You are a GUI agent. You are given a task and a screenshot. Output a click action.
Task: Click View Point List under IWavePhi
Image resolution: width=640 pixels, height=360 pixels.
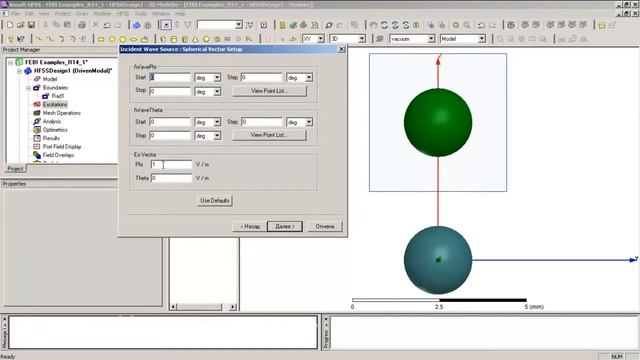[269, 91]
